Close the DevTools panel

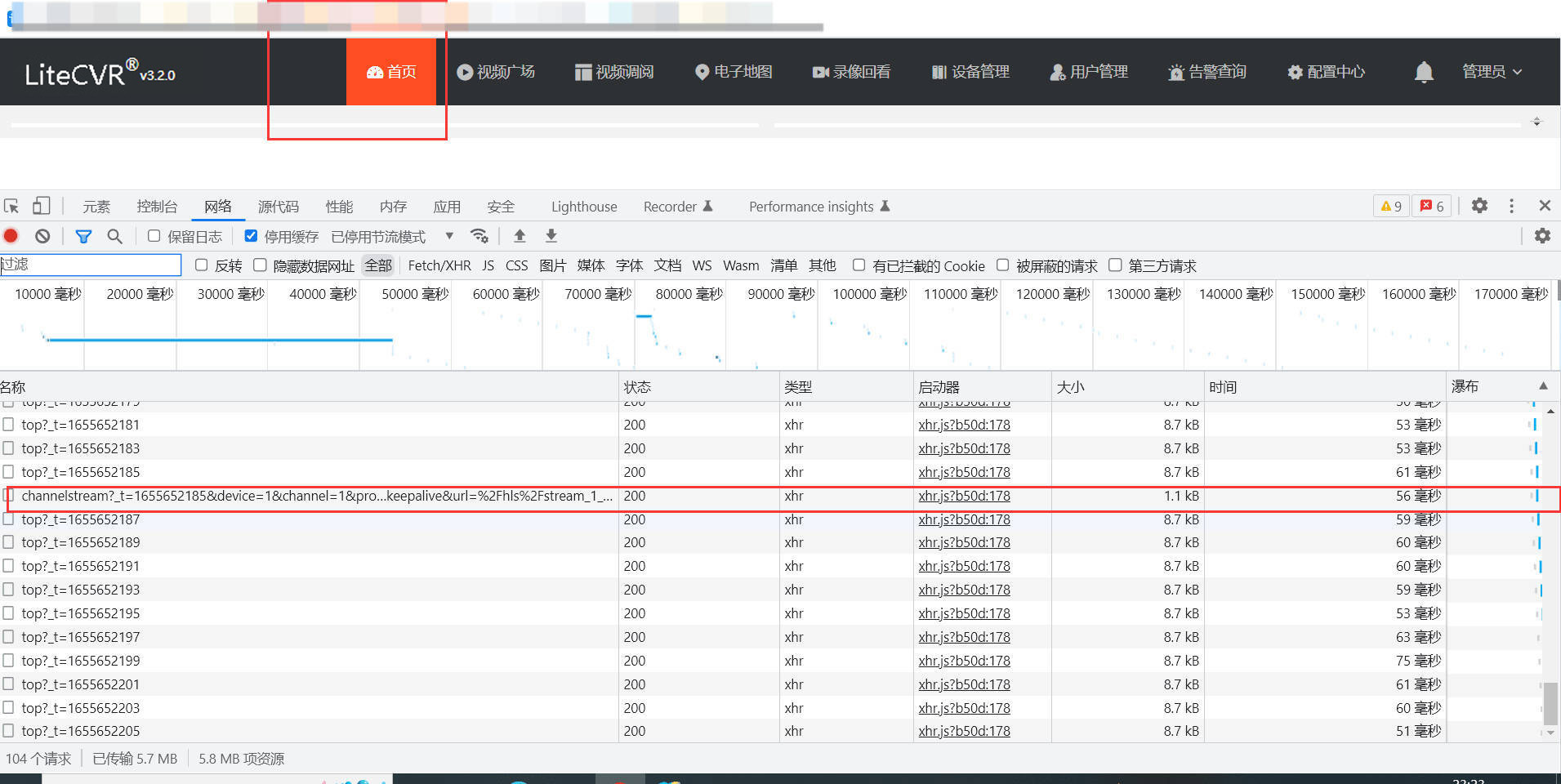1545,206
